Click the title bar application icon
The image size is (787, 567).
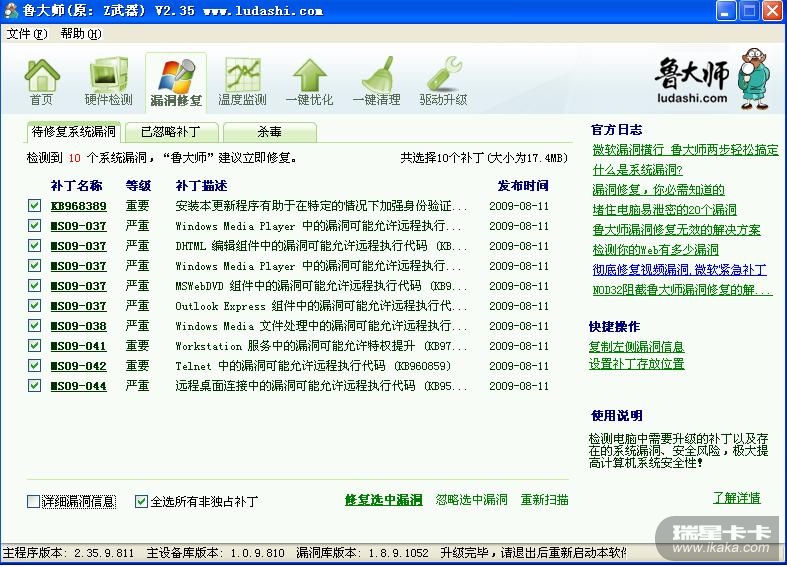[11, 11]
